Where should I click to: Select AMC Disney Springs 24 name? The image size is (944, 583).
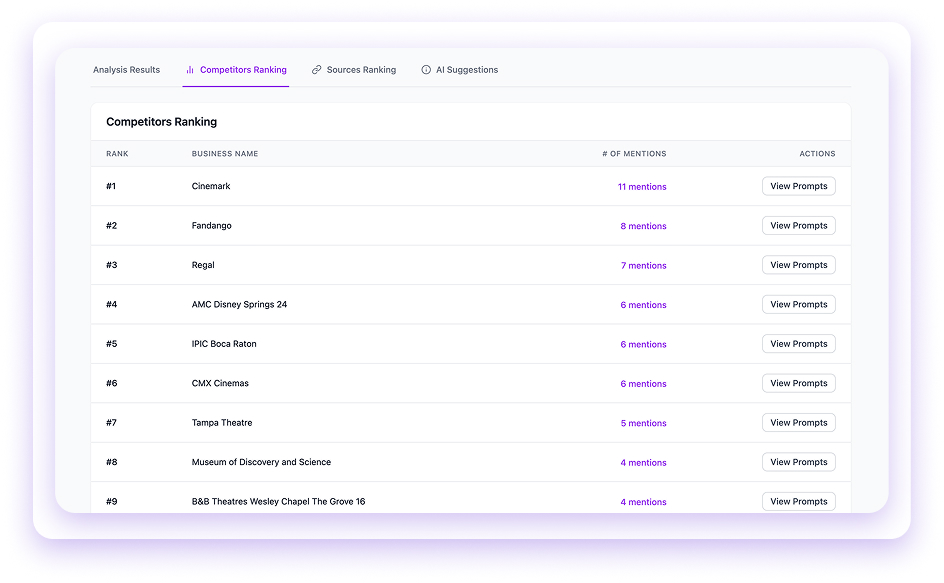pyautogui.click(x=239, y=304)
